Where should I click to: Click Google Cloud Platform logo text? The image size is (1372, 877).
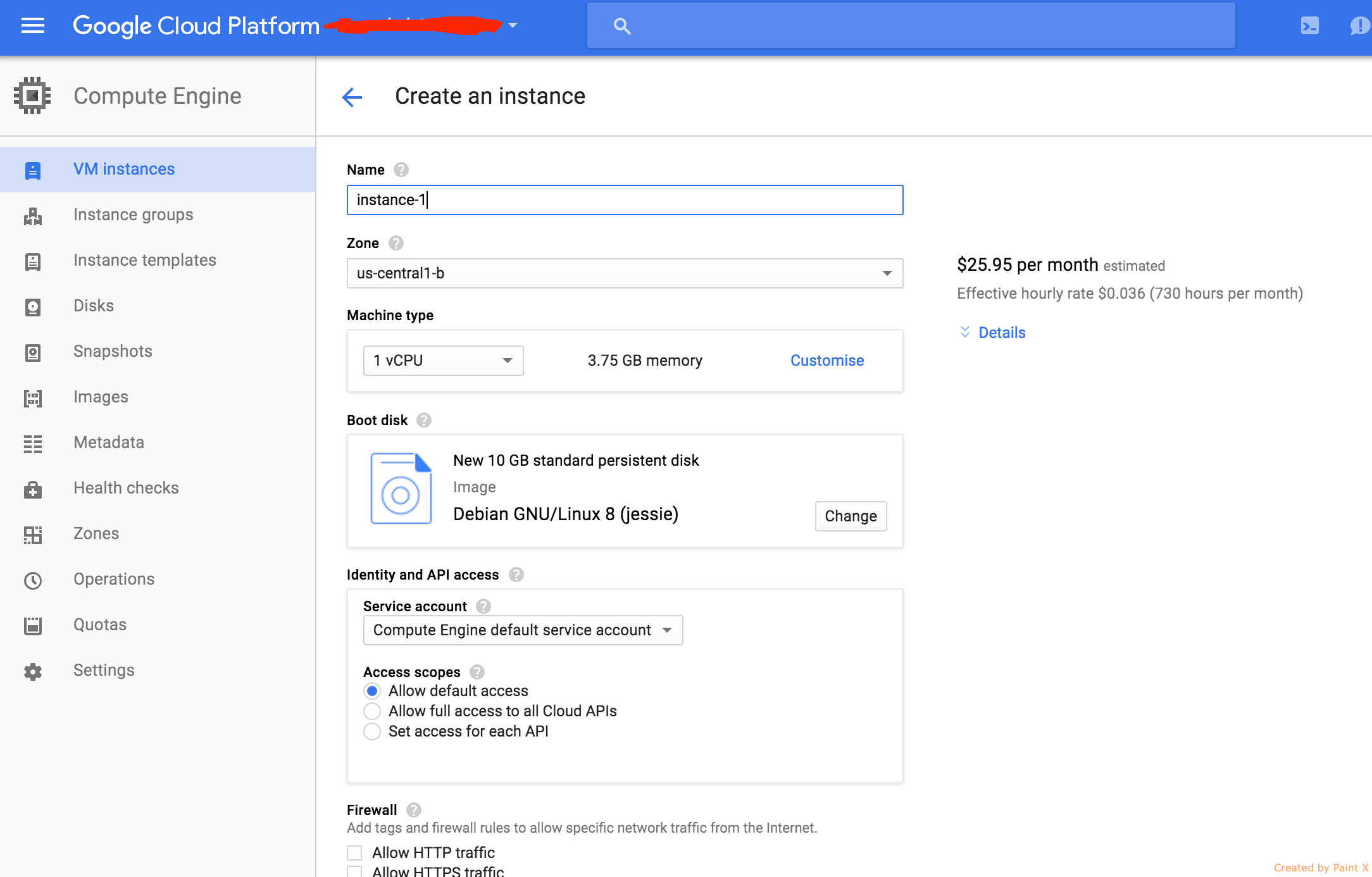[x=196, y=26]
